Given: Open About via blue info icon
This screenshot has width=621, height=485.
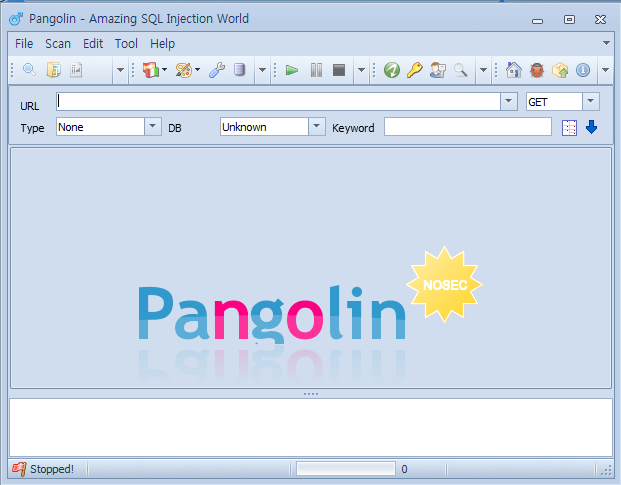Looking at the screenshot, I should (x=583, y=70).
